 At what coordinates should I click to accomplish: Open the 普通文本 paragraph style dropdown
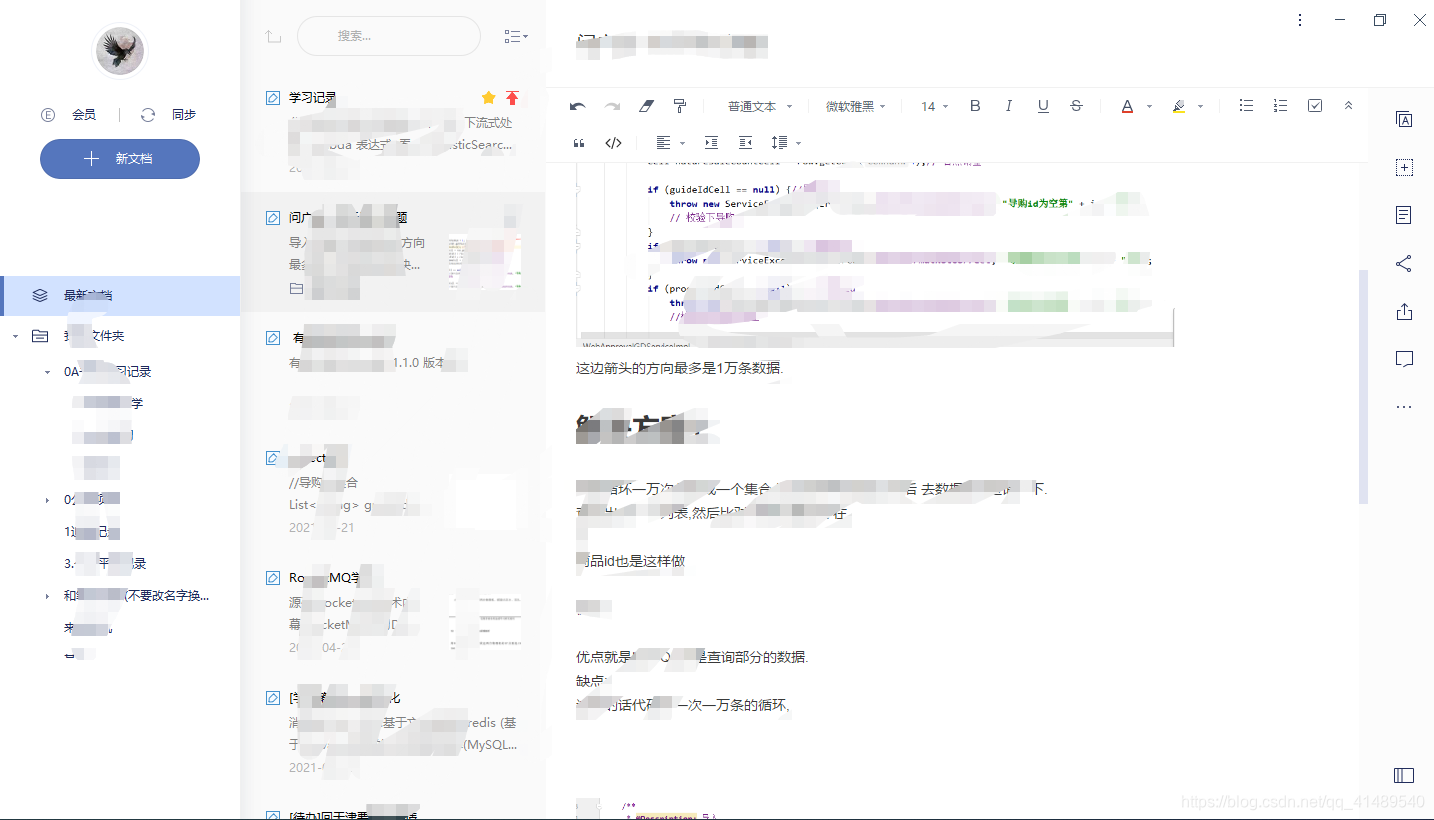[x=760, y=106]
